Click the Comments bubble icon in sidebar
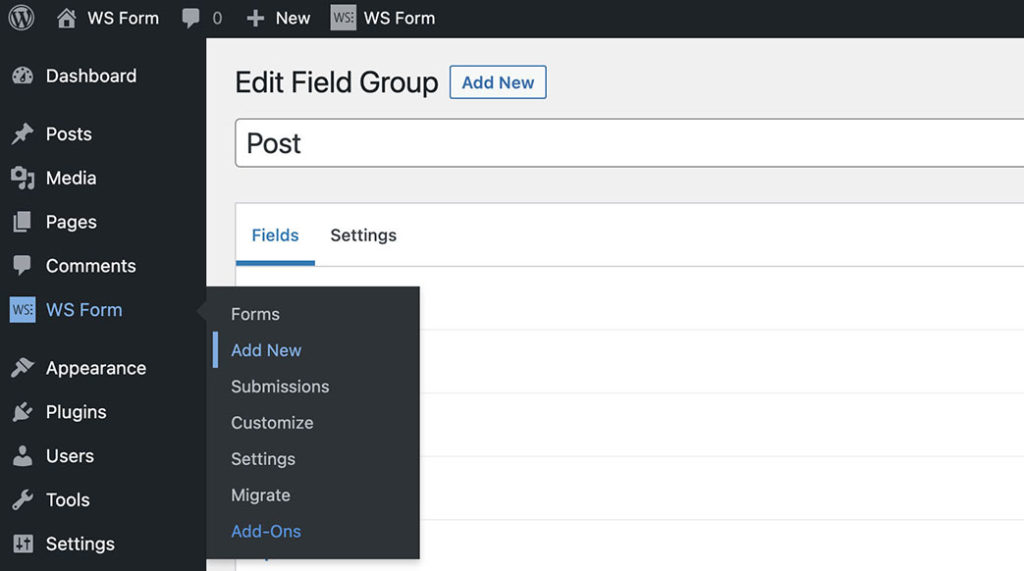The image size is (1024, 571). tap(22, 266)
